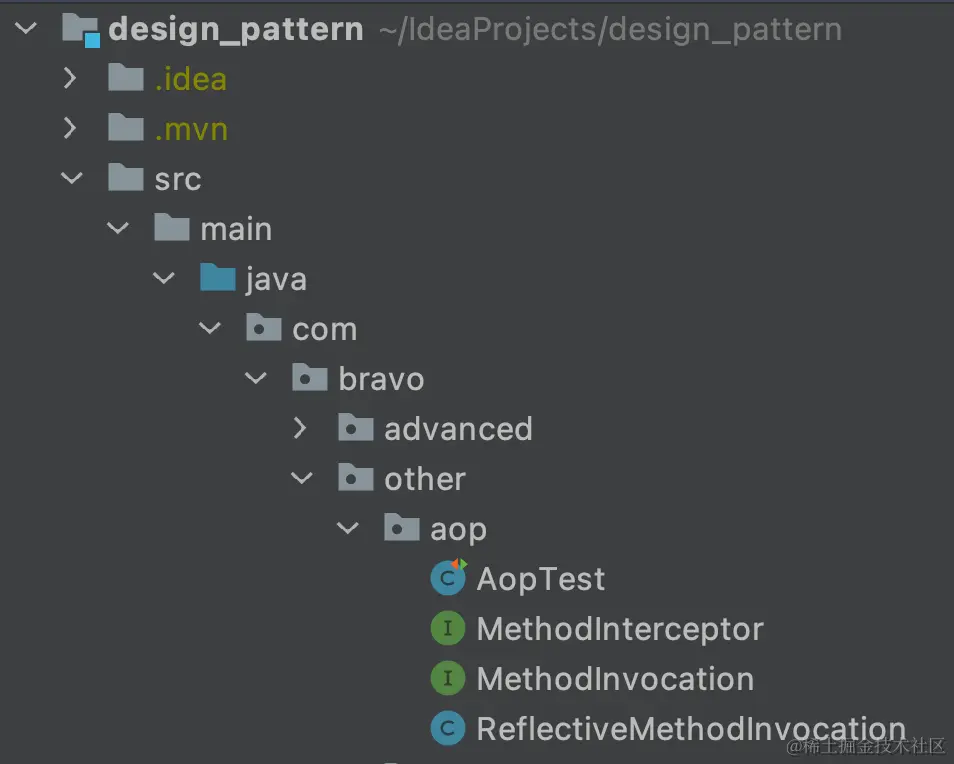Click the blue java source root folder icon
Image resolution: width=954 pixels, height=764 pixels.
click(x=218, y=277)
